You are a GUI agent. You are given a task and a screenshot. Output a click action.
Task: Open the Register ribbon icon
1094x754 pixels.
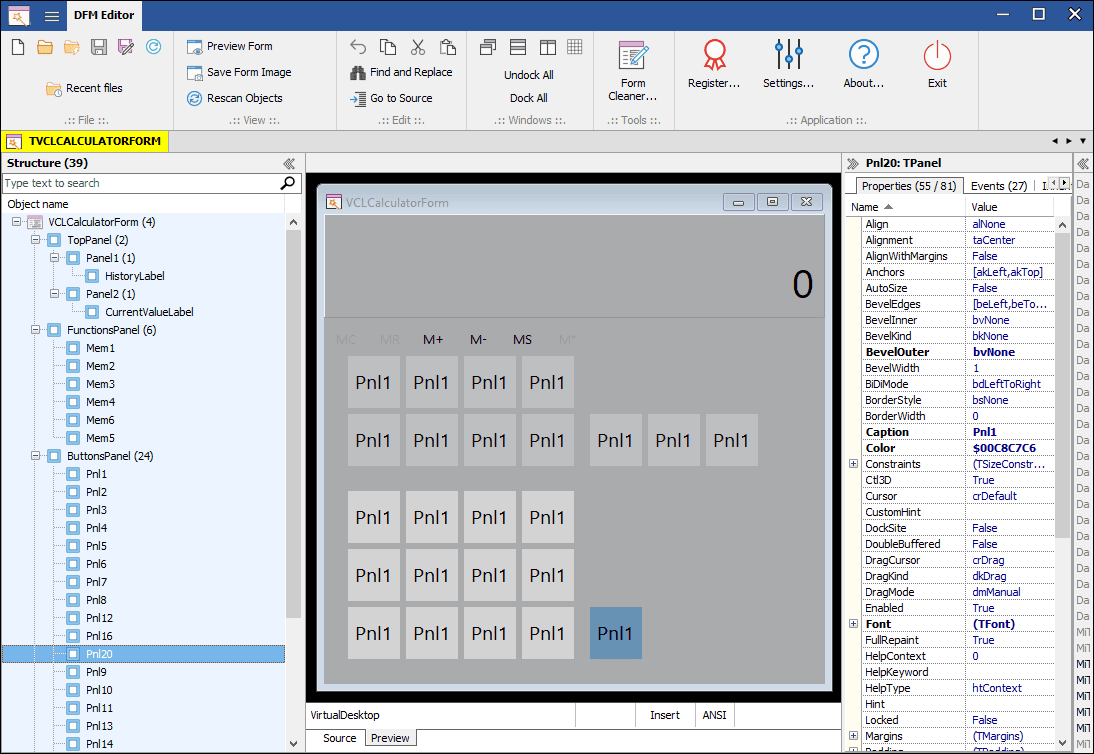tap(714, 54)
